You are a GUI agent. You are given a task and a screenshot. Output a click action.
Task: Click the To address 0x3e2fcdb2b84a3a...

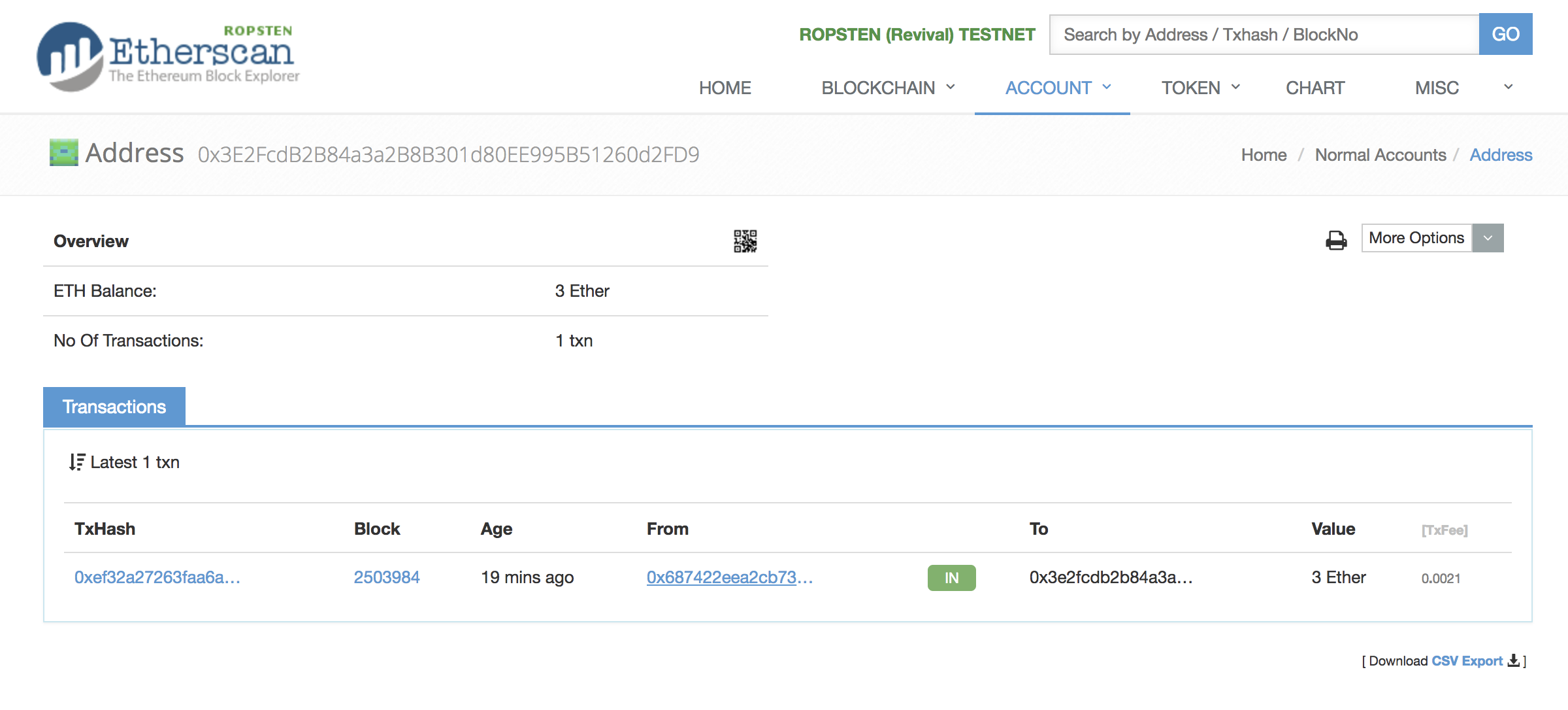tap(1111, 577)
